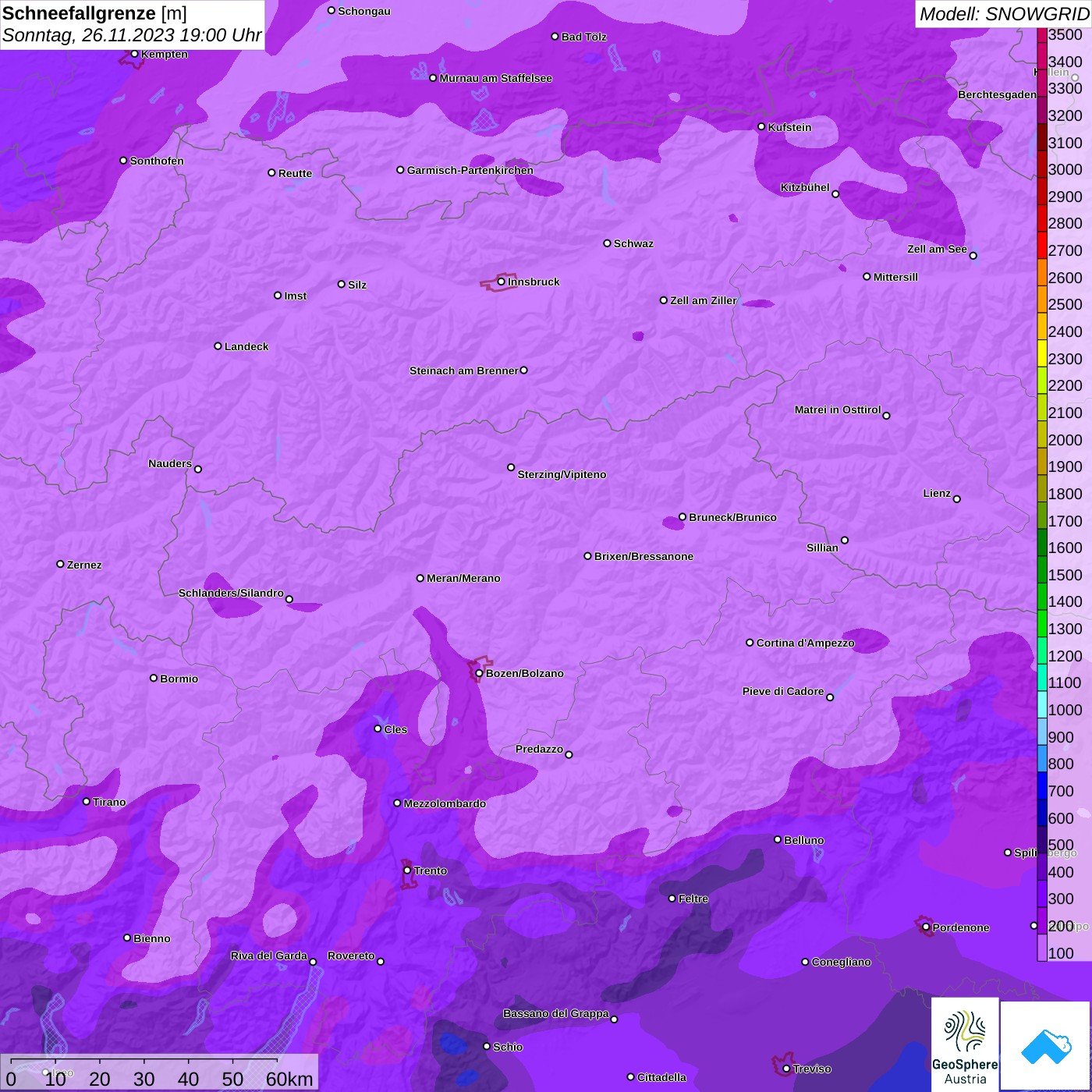1092x1092 pixels.
Task: Click the Riva del Garda label
Action: point(269,955)
